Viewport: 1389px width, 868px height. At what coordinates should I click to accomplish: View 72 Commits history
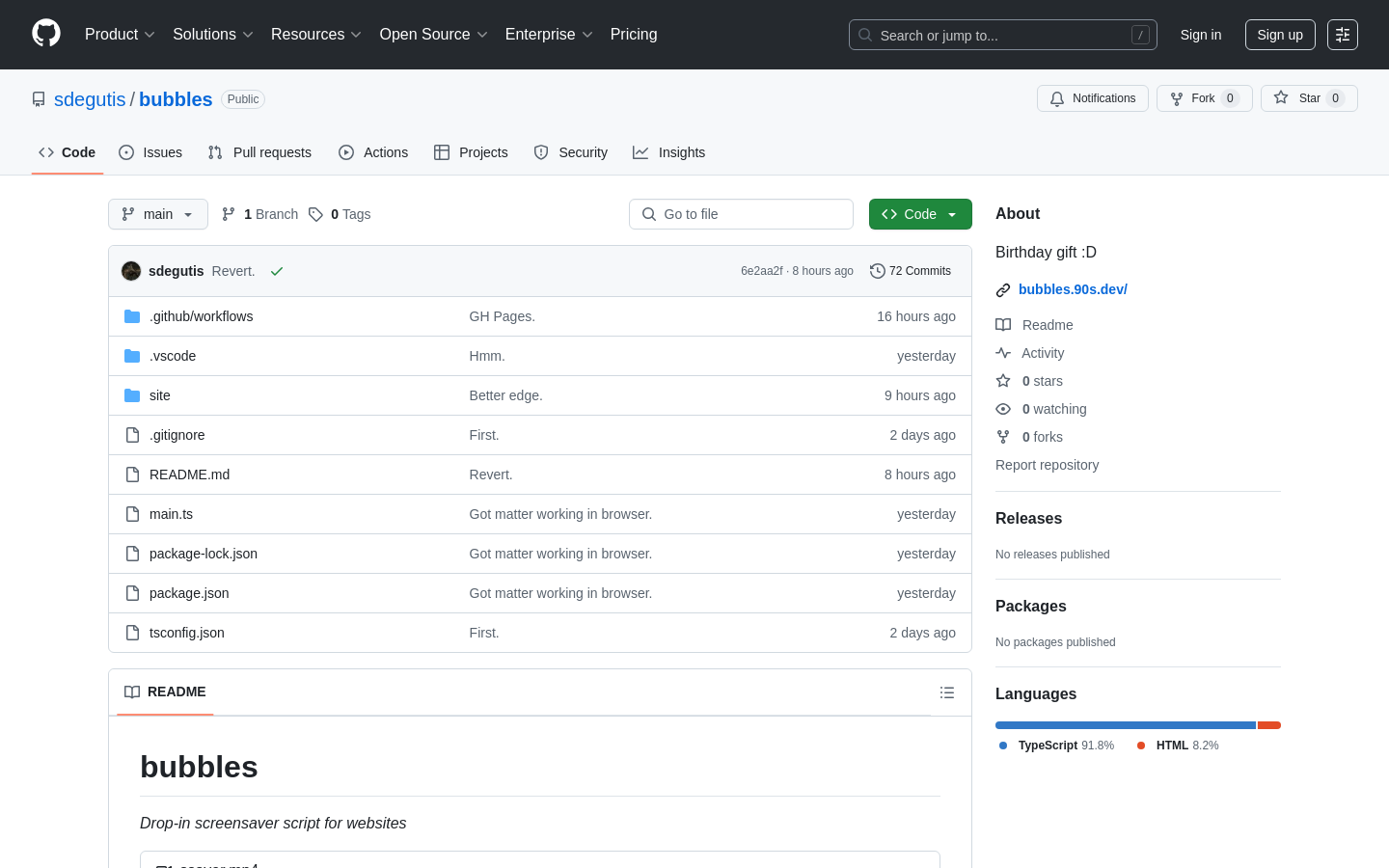pos(911,271)
